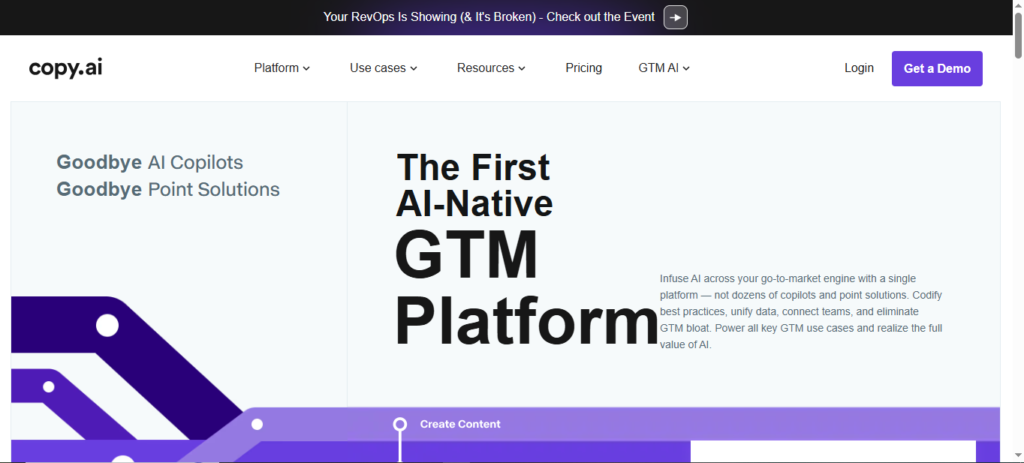Expand the Platform dropdown menu
This screenshot has height=463, width=1024.
pyautogui.click(x=282, y=68)
